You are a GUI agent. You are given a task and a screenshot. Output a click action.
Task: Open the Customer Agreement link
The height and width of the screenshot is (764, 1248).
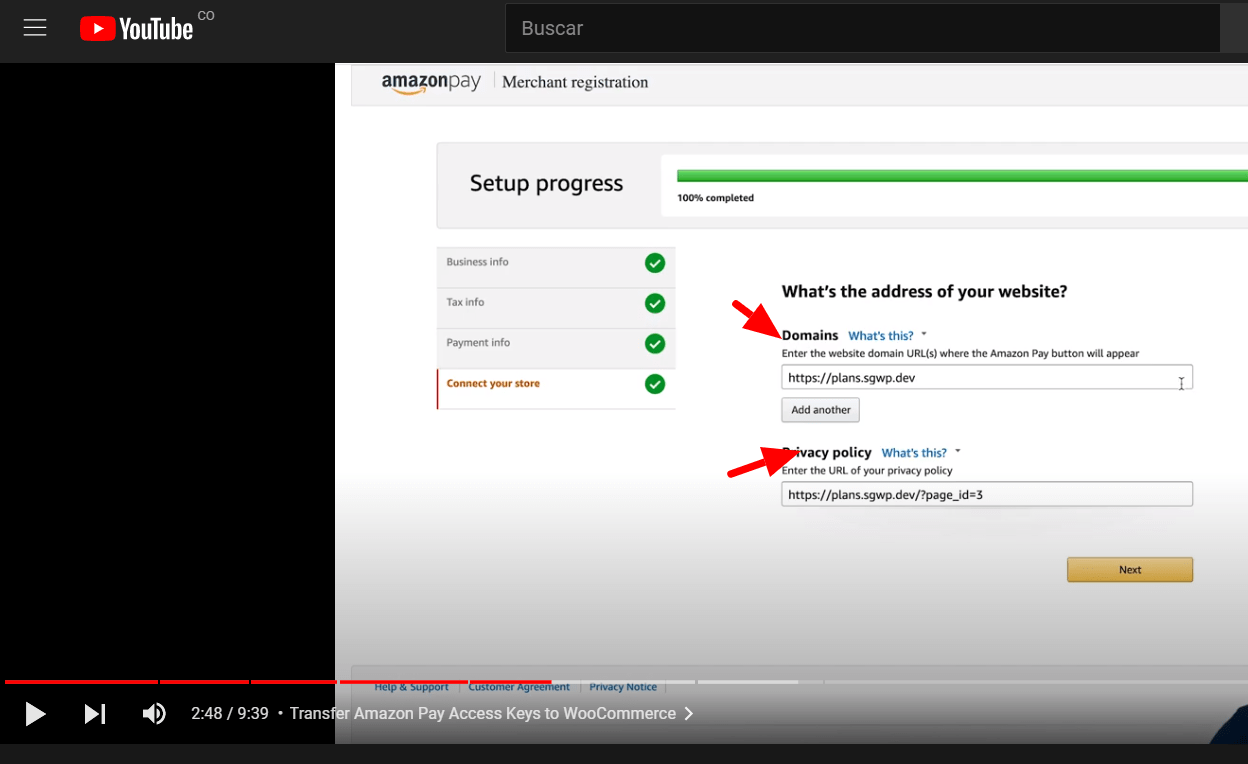point(519,687)
